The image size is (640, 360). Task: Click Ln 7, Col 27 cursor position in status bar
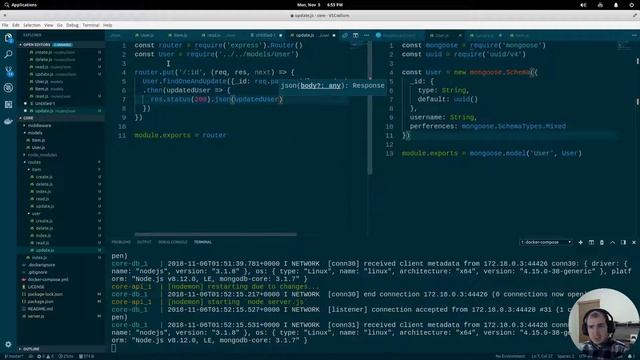(542, 356)
